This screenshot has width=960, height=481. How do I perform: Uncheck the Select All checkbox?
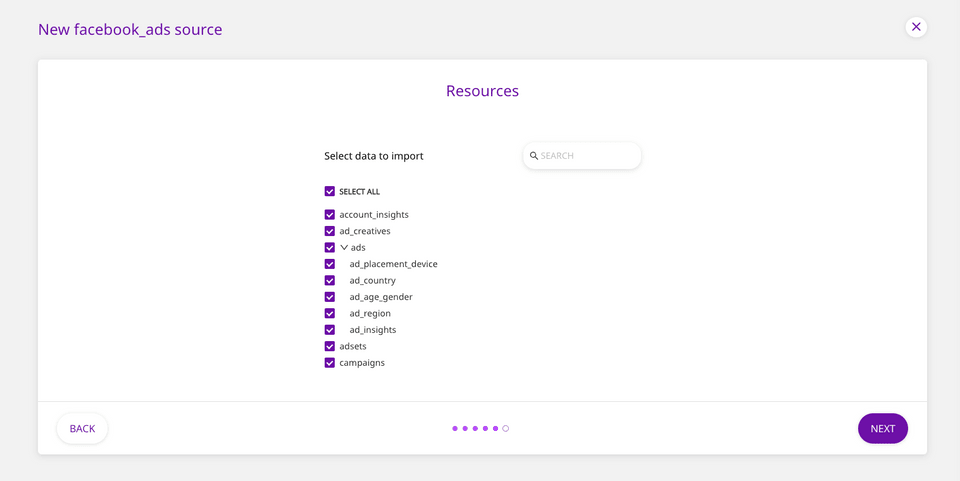tap(330, 191)
